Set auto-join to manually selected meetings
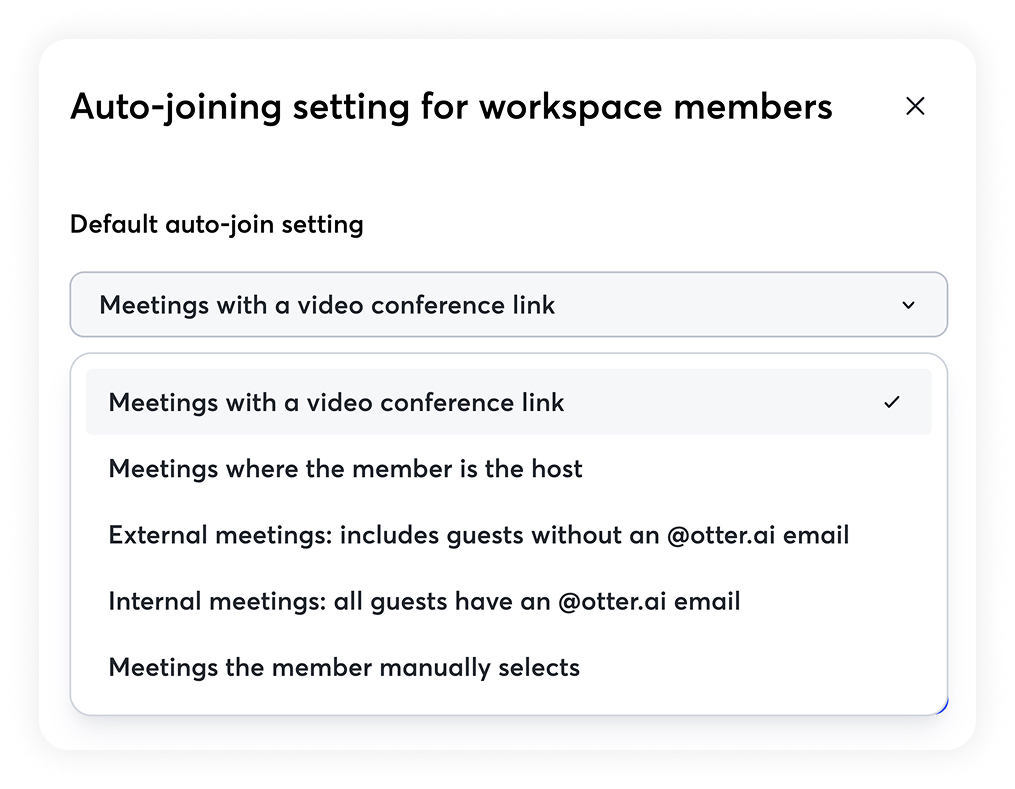 coord(344,667)
